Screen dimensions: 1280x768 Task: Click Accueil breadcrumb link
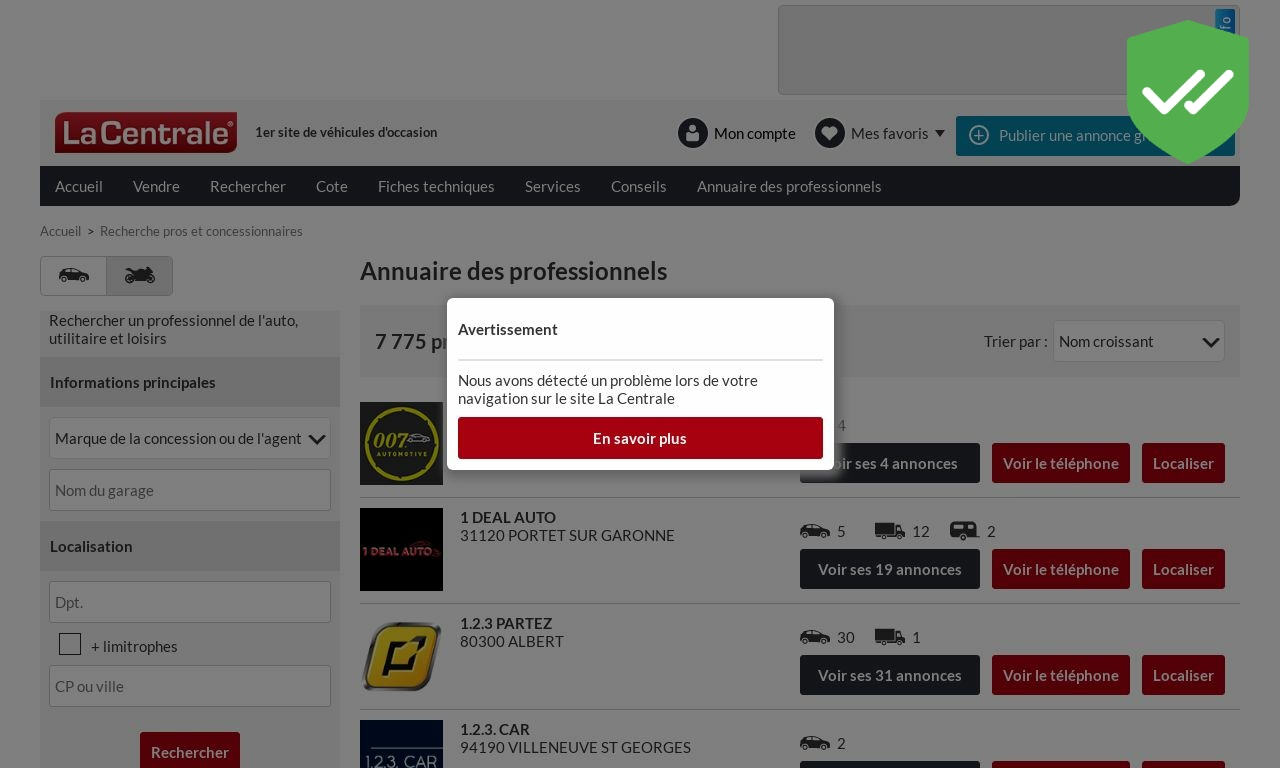(x=60, y=231)
